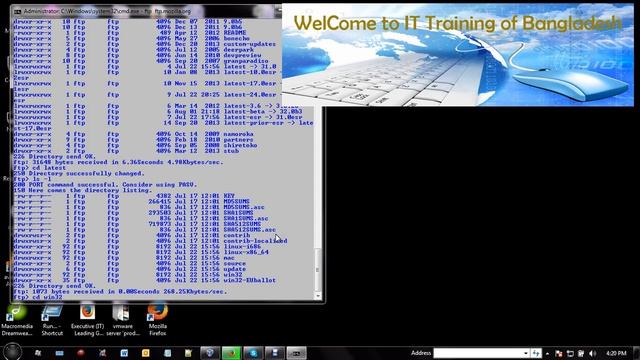The image size is (640, 360).
Task: Click the 'linux-i686' directory entry
Action: [x=242, y=247]
